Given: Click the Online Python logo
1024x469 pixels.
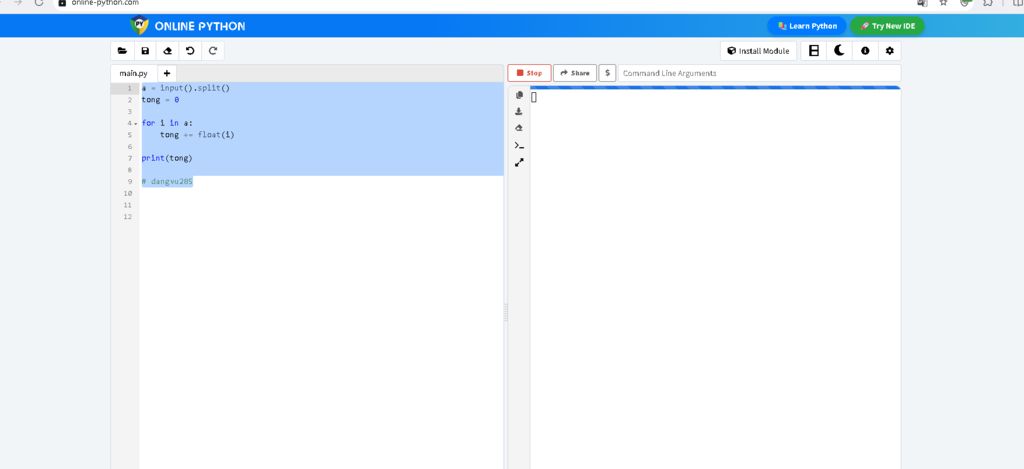Looking at the screenshot, I should coord(140,25).
